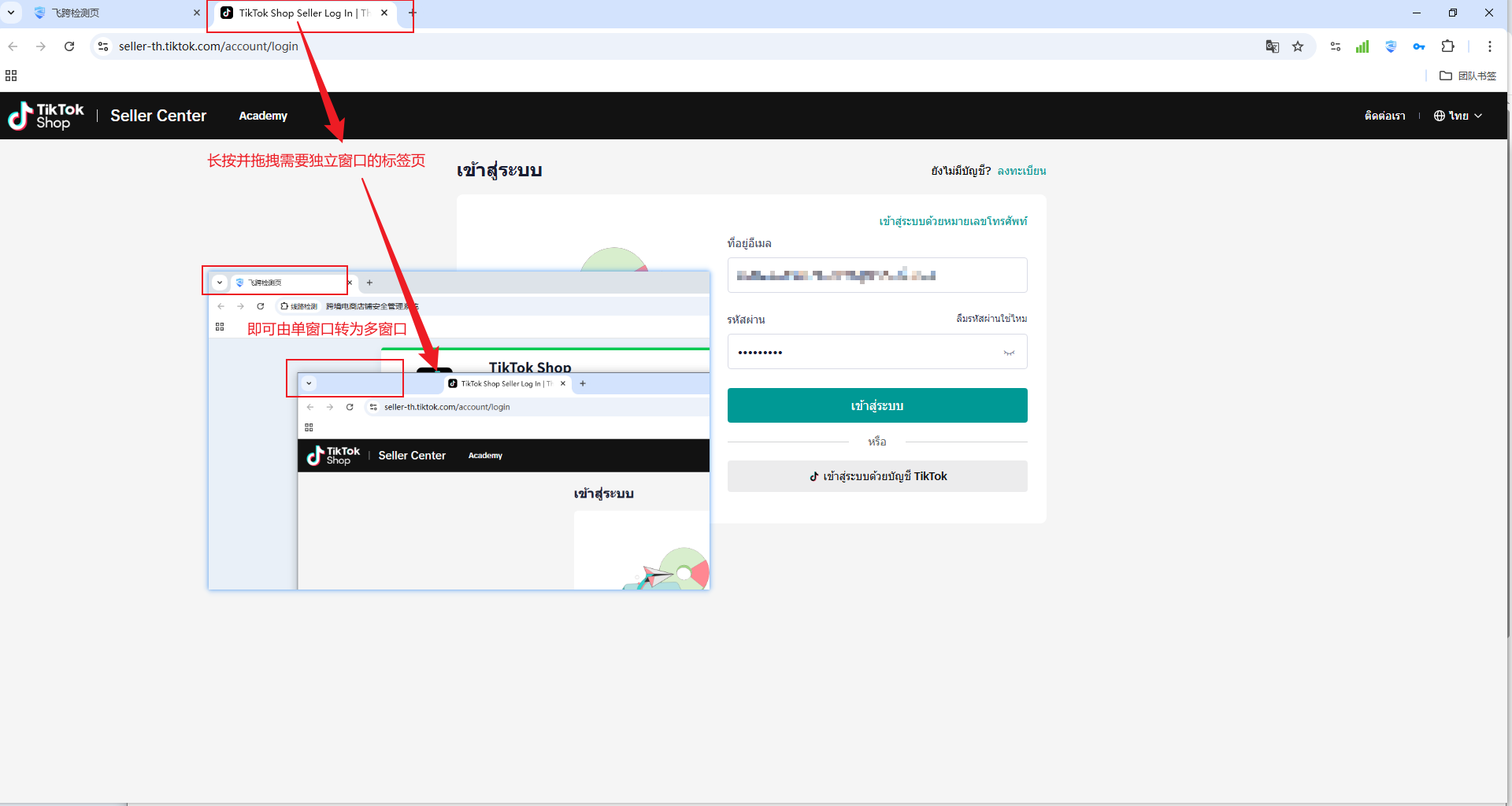1512x806 pixels.
Task: Go back to the previous page
Action: [13, 46]
